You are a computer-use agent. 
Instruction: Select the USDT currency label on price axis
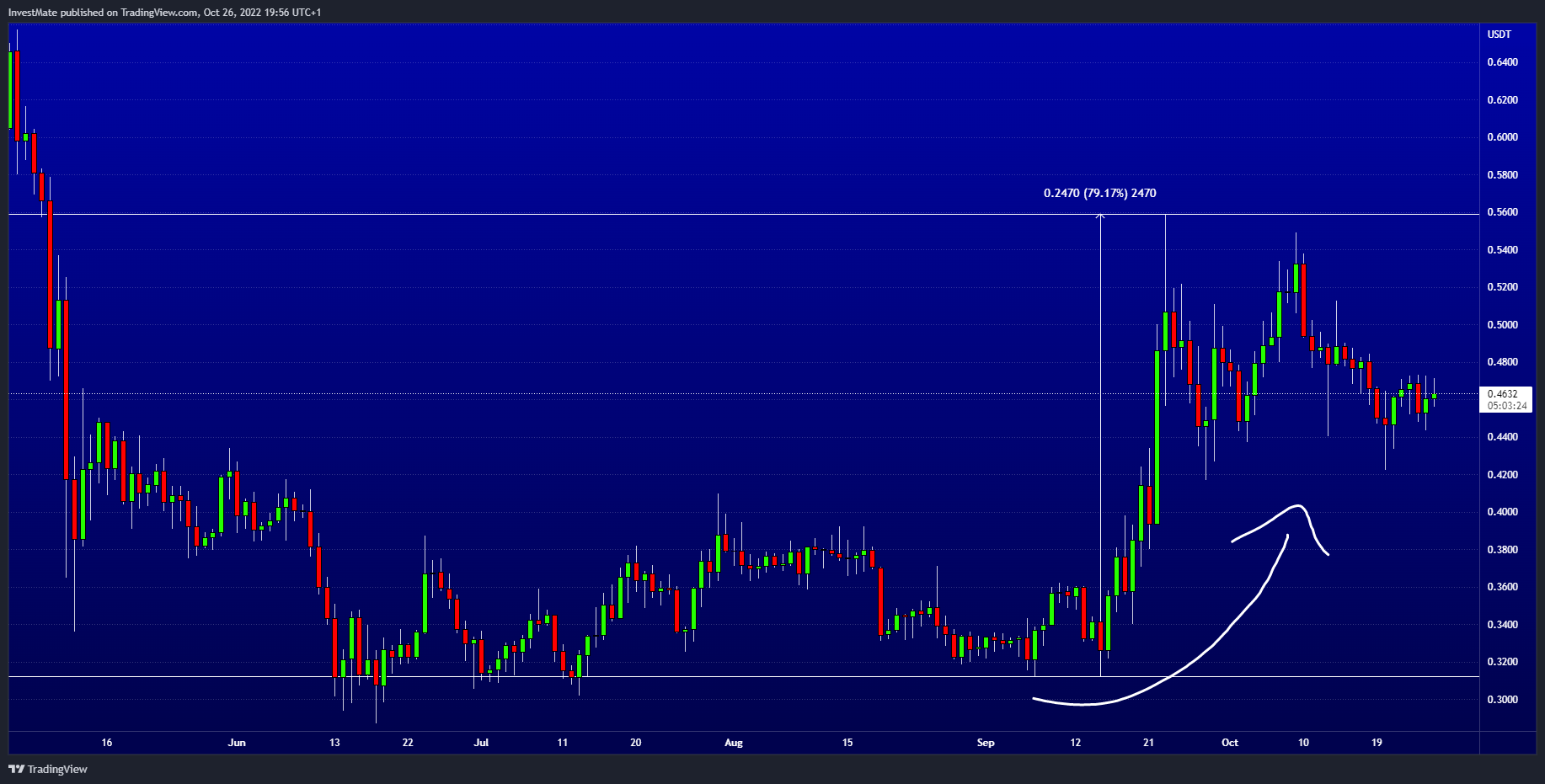coord(1499,35)
